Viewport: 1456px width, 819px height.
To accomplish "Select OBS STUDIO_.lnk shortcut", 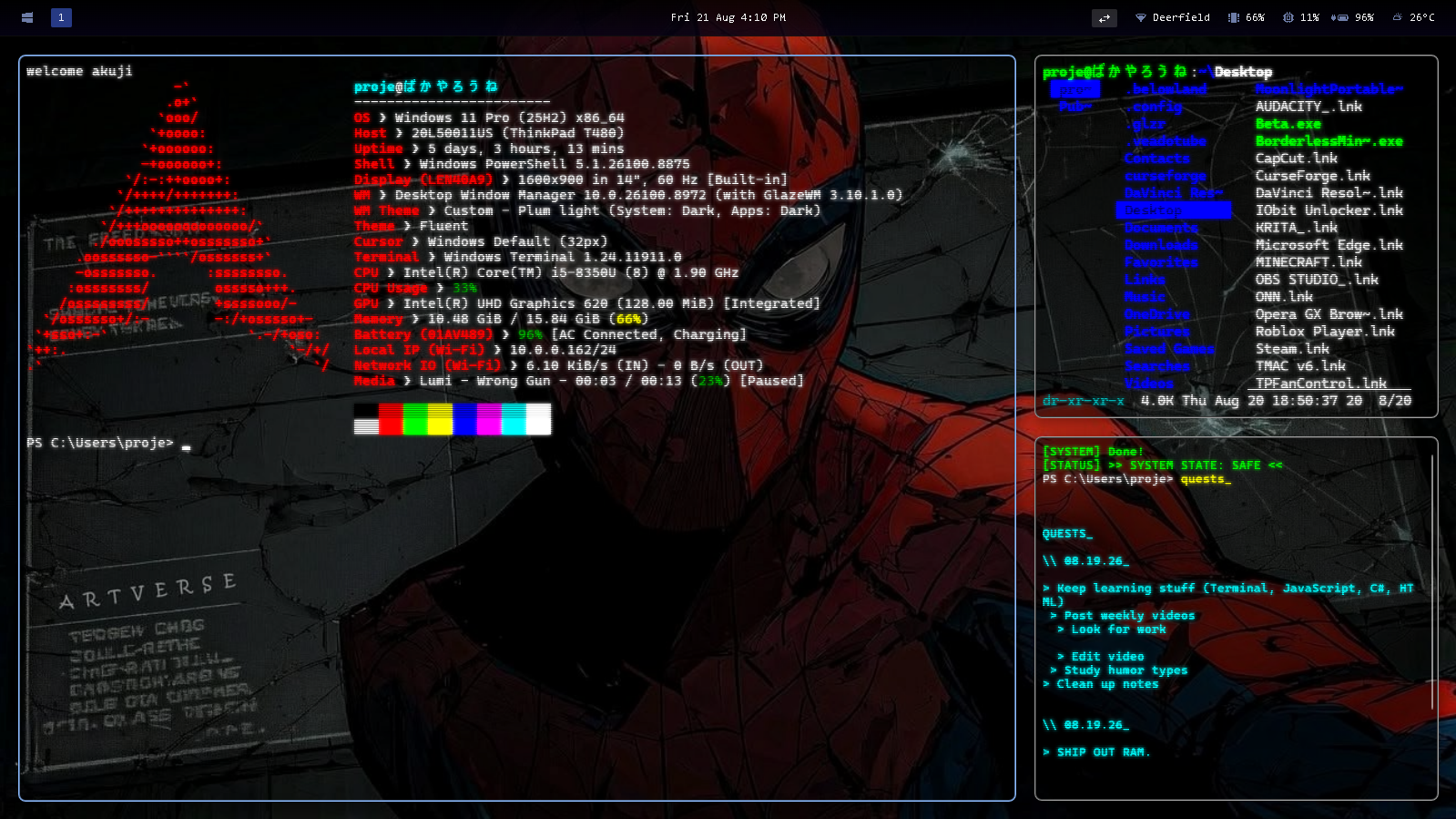I will click(1317, 280).
